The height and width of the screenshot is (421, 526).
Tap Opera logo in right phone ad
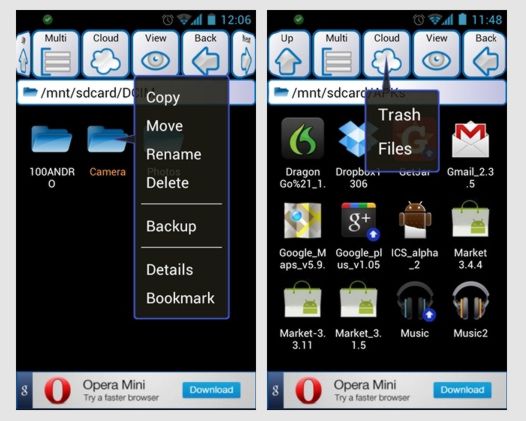pos(309,390)
